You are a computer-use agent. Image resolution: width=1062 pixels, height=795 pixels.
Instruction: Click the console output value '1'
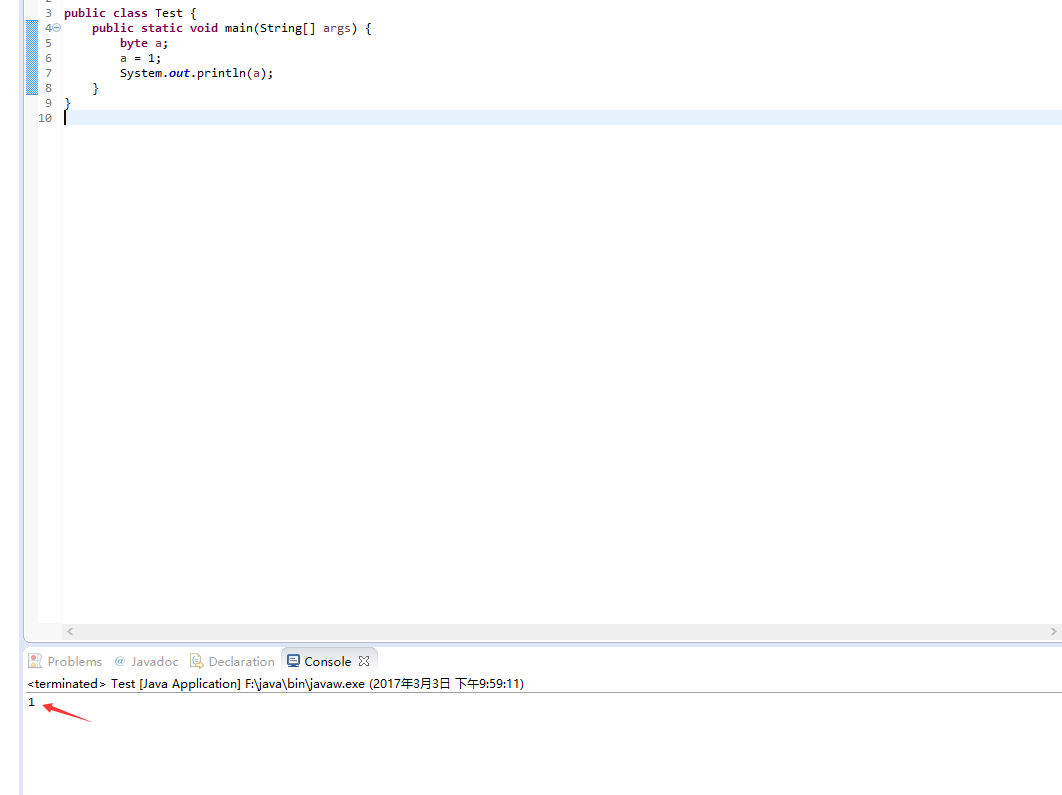tap(31, 702)
